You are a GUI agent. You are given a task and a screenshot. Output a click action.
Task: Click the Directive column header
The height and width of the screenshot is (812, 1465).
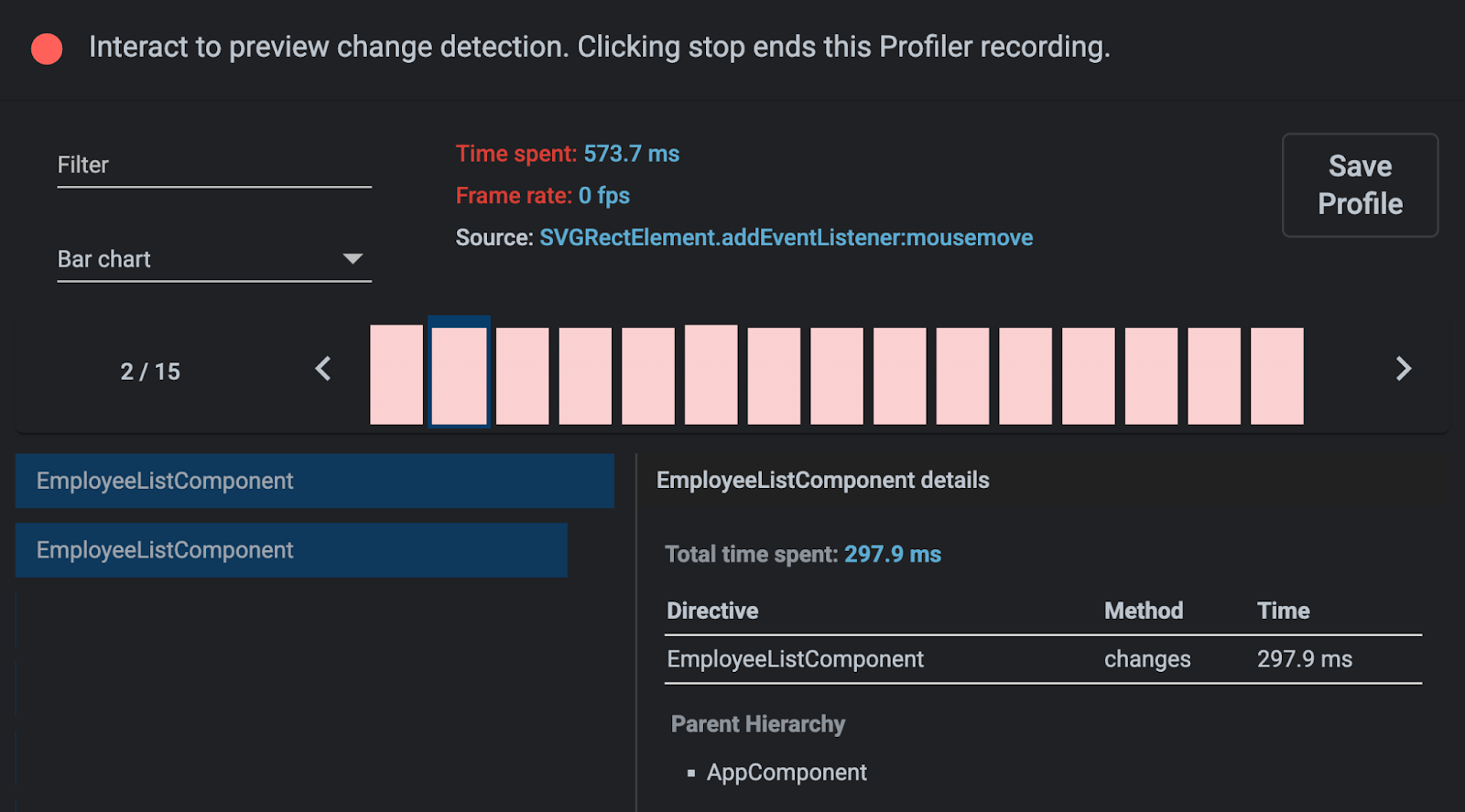pyautogui.click(x=712, y=611)
